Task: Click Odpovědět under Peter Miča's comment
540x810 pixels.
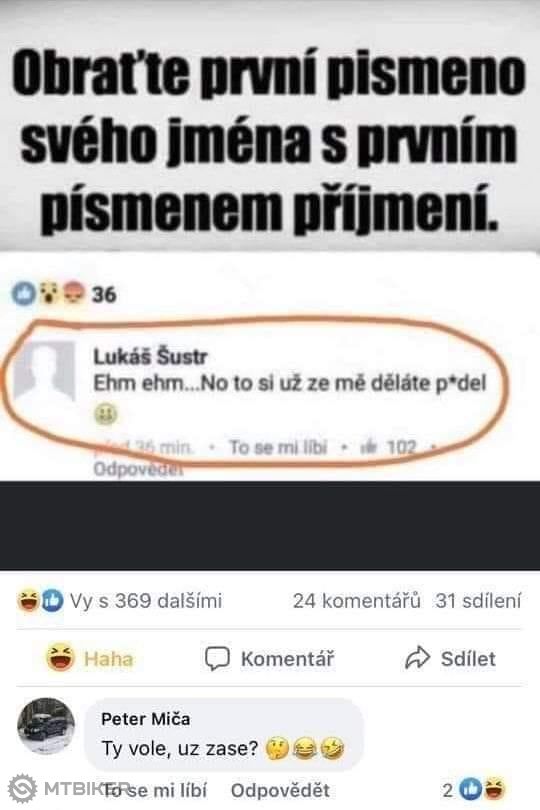Action: click(280, 790)
